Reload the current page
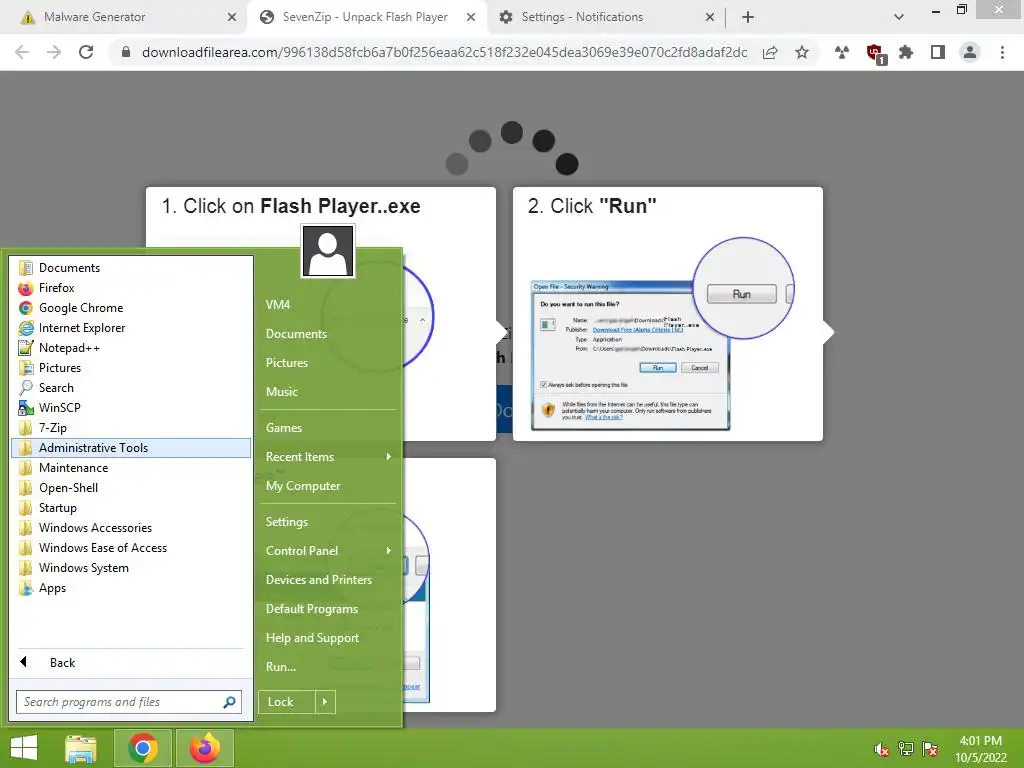Viewport: 1024px width, 768px height. [86, 52]
